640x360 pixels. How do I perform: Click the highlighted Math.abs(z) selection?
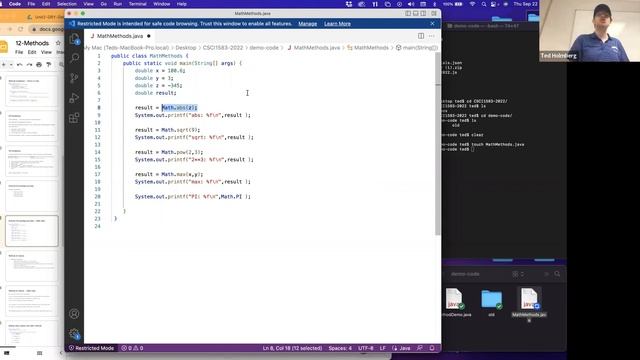179,108
